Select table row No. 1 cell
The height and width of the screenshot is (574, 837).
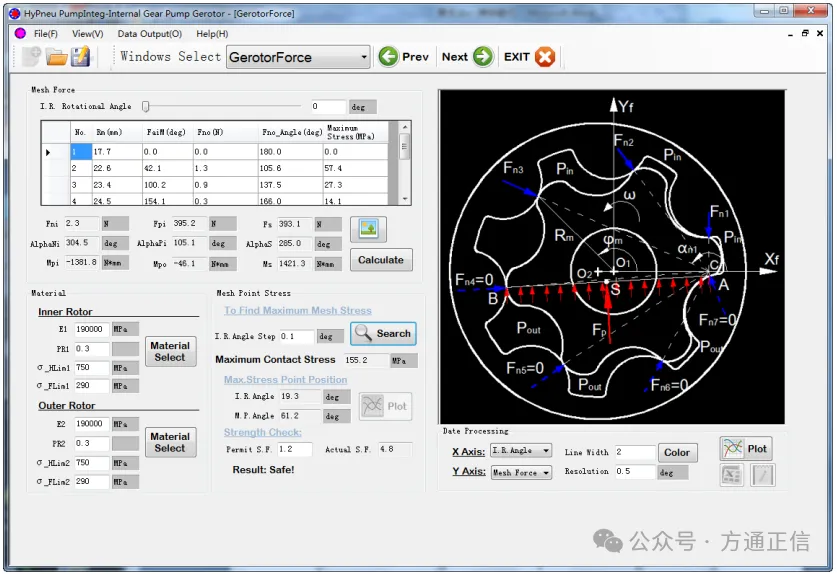coord(81,152)
